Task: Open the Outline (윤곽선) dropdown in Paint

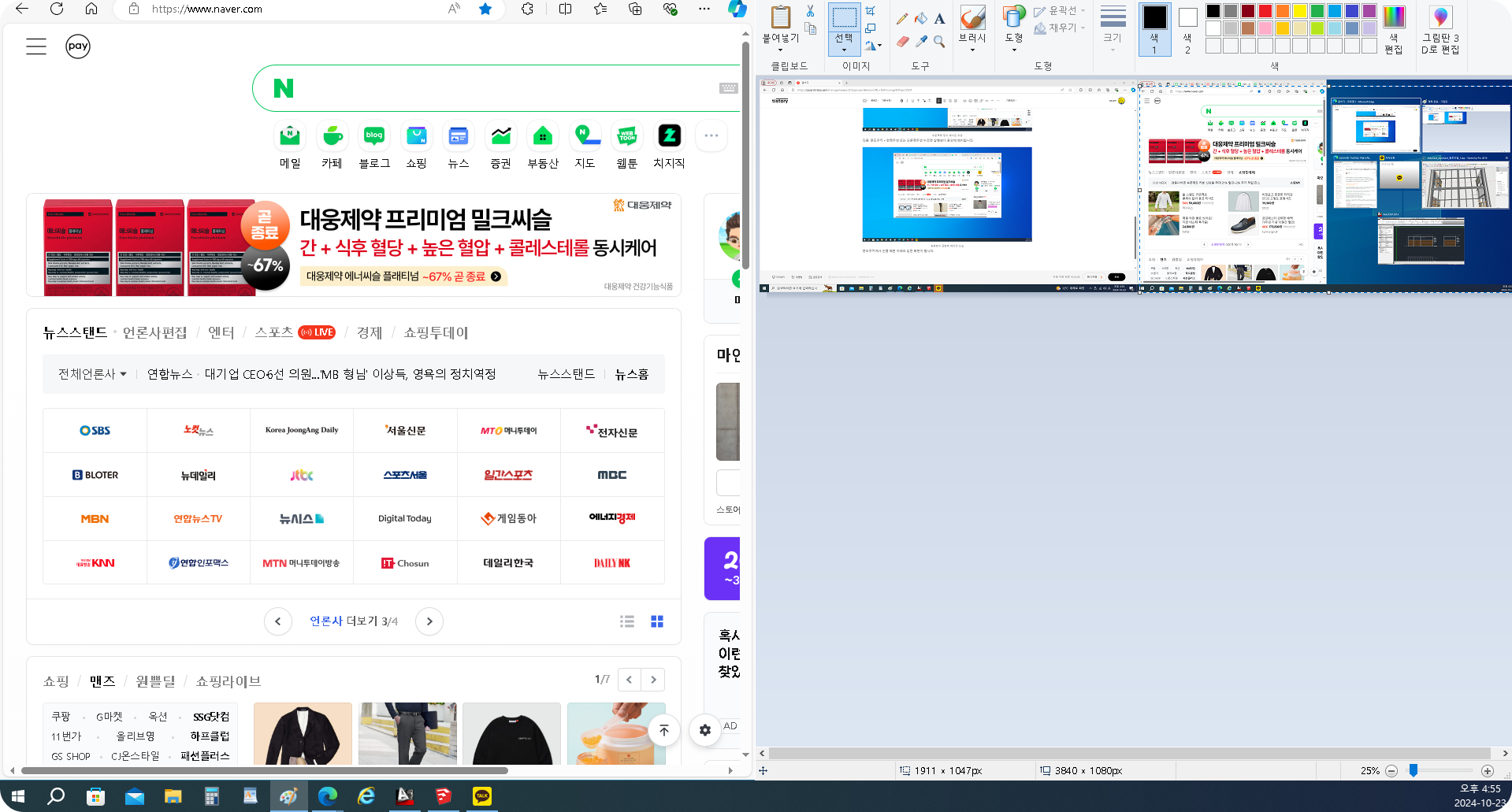Action: [x=1061, y=11]
